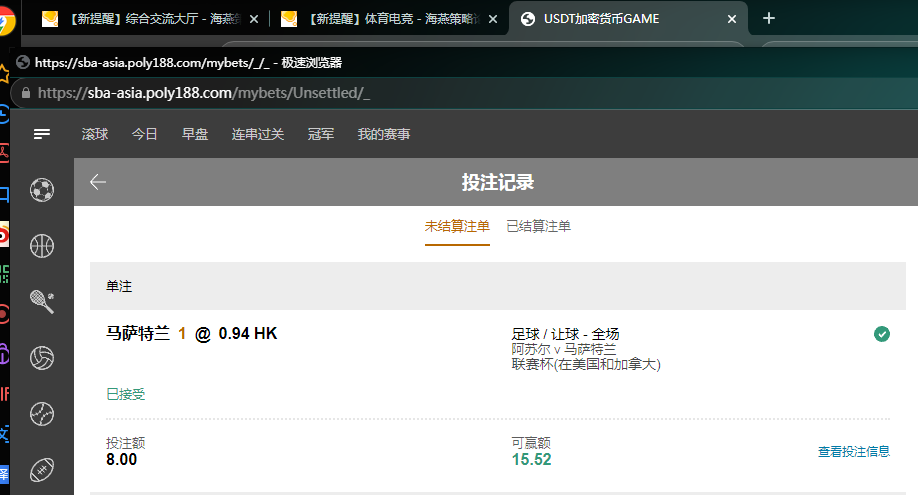Select the basketball sport icon
The height and width of the screenshot is (495, 918).
tap(42, 246)
